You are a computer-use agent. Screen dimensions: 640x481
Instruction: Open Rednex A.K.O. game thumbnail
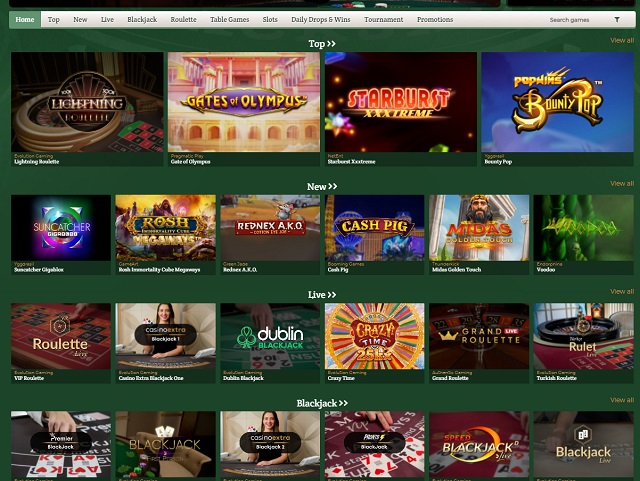point(270,228)
